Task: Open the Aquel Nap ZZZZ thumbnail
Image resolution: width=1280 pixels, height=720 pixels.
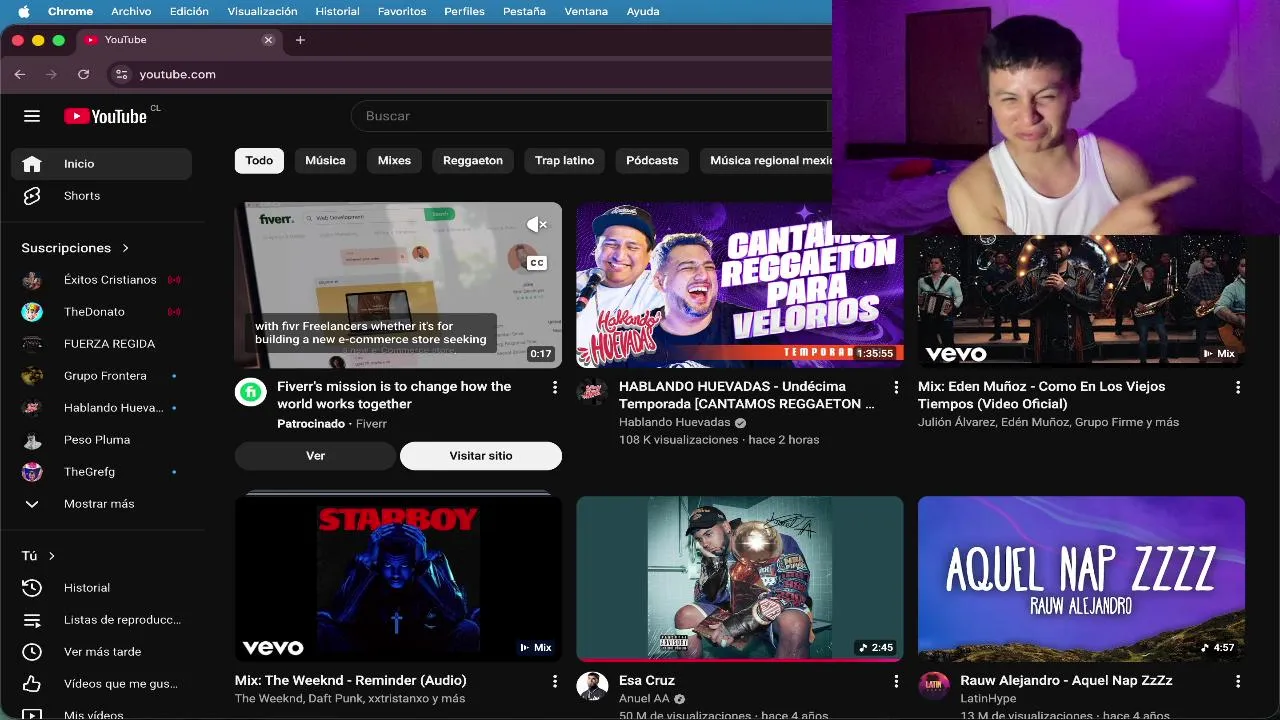Action: (1081, 579)
